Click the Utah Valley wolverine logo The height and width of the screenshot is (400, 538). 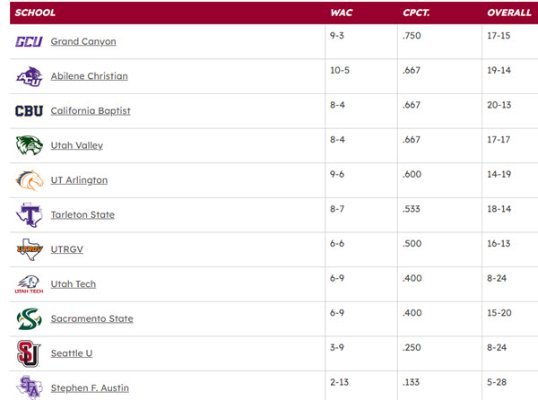[29, 145]
